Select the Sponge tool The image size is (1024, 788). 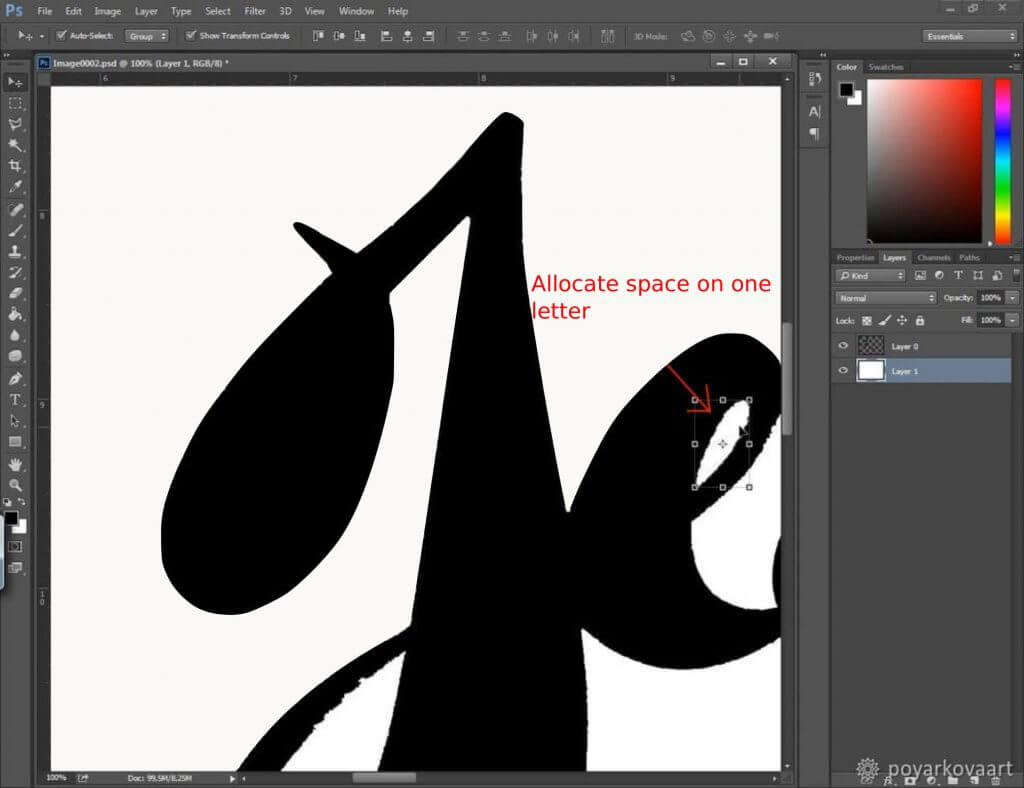pyautogui.click(x=15, y=356)
